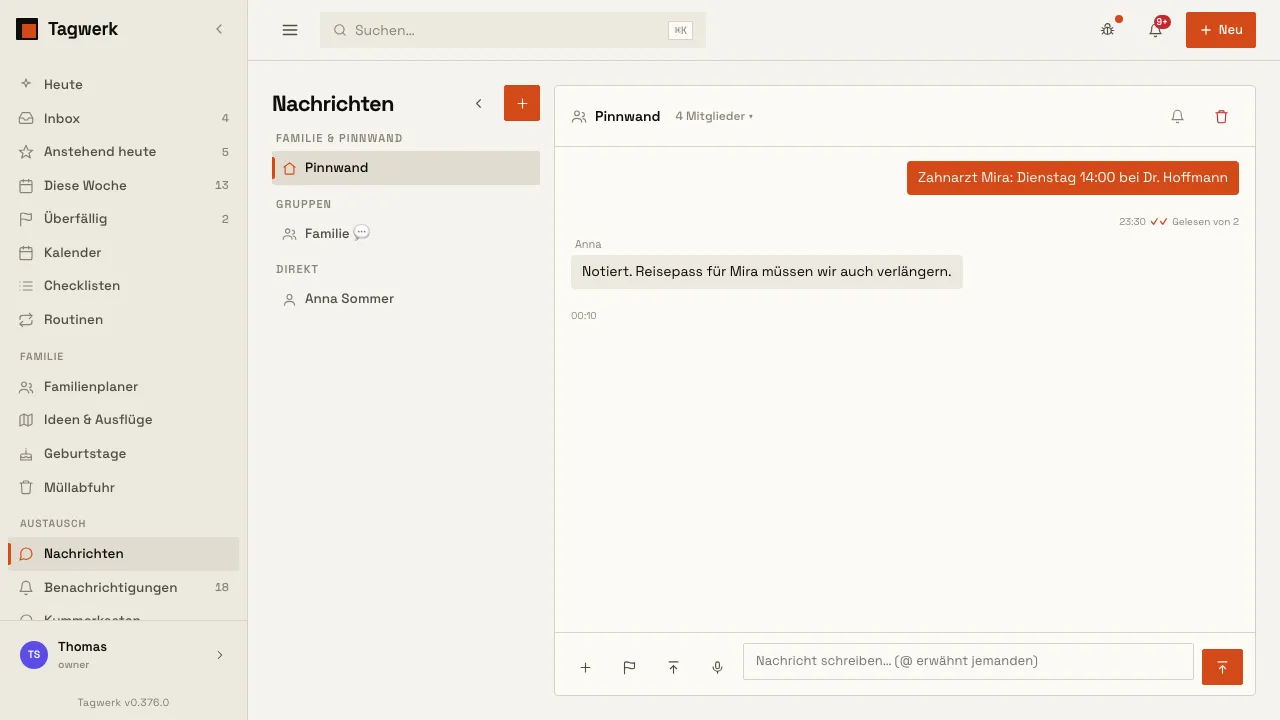Toggle chat notifications with the header bell

[x=1177, y=116]
